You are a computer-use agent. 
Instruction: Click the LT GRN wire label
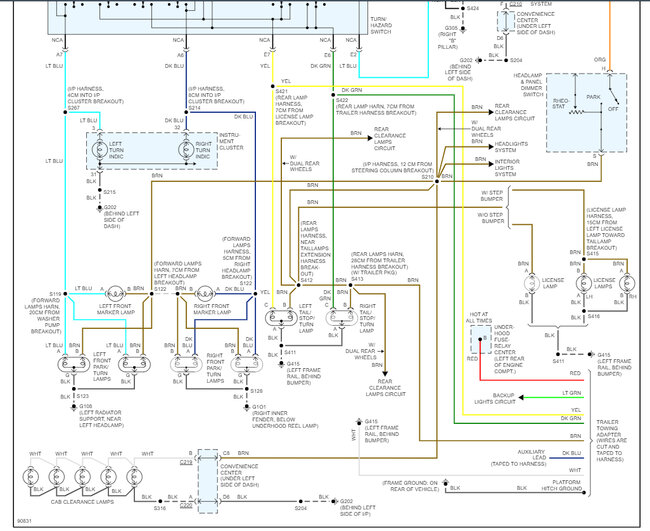(571, 393)
